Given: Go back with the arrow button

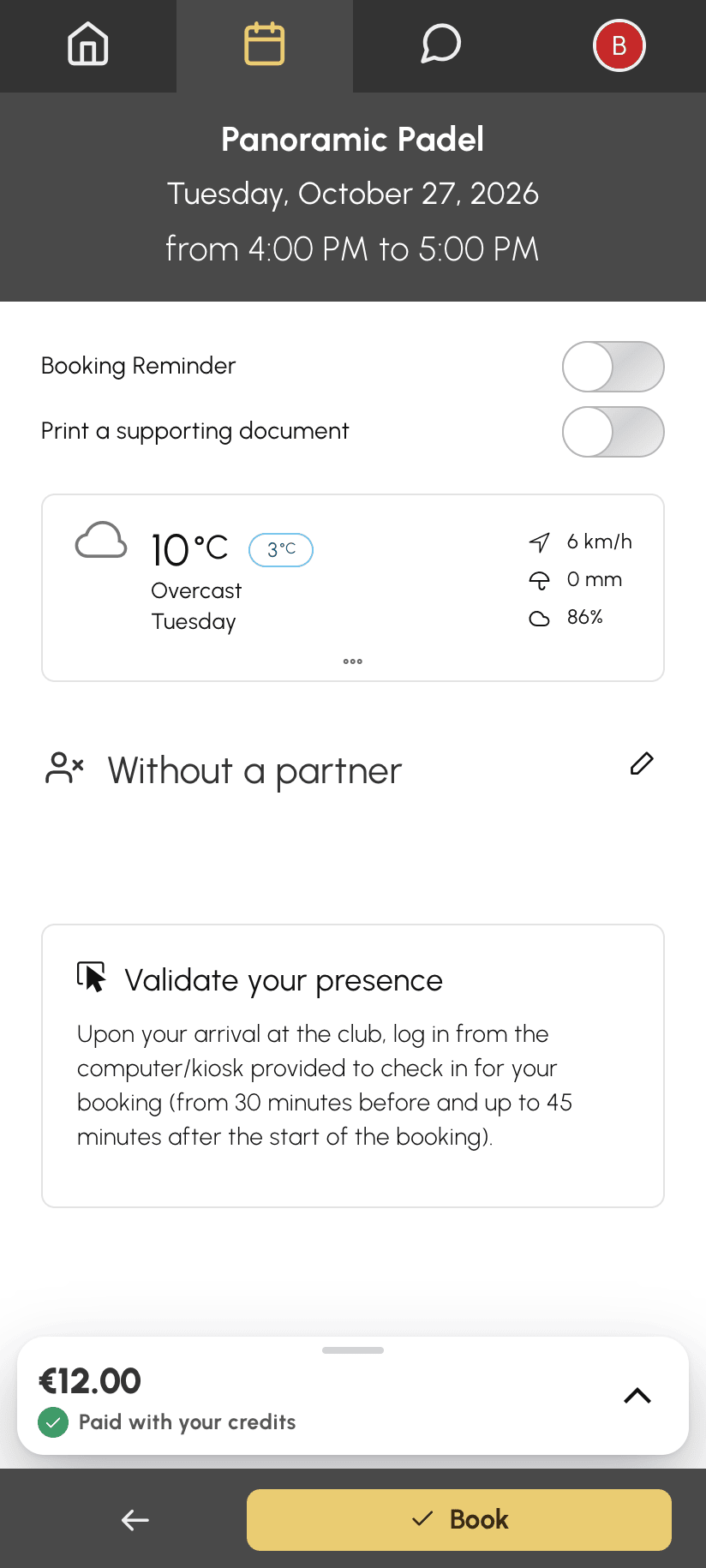Looking at the screenshot, I should tap(135, 1520).
